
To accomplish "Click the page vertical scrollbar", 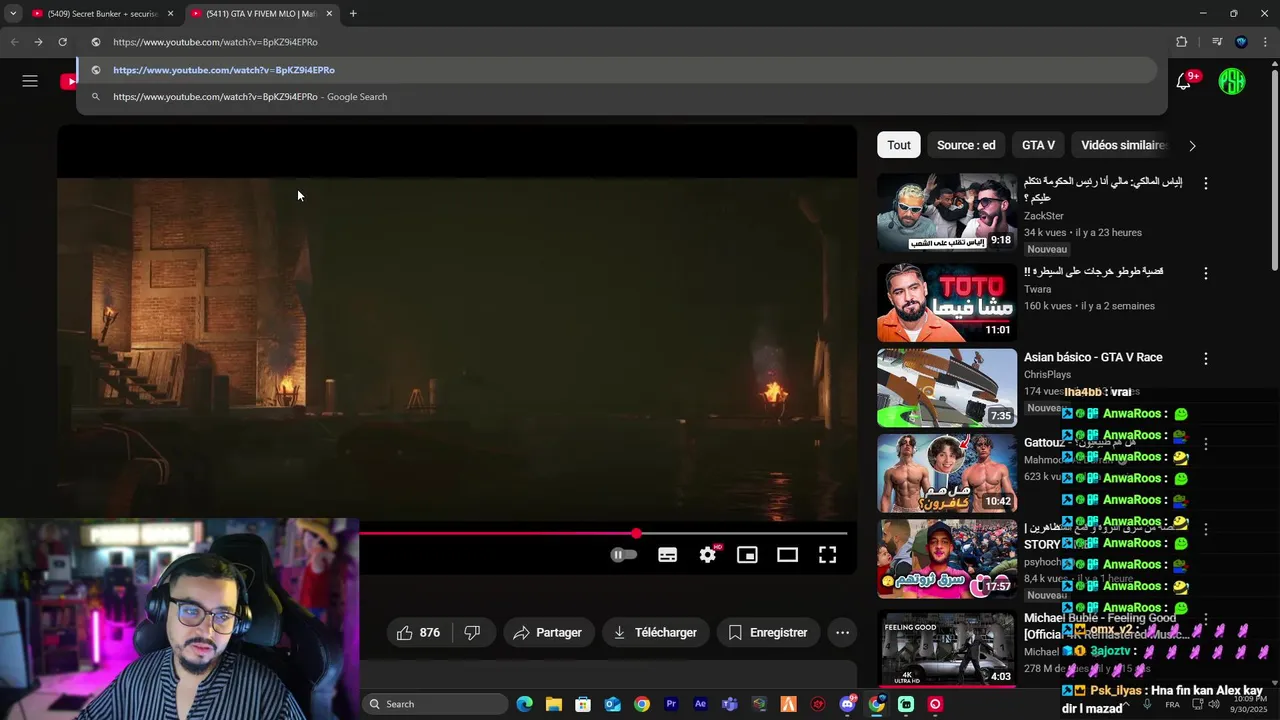I will point(1273,170).
